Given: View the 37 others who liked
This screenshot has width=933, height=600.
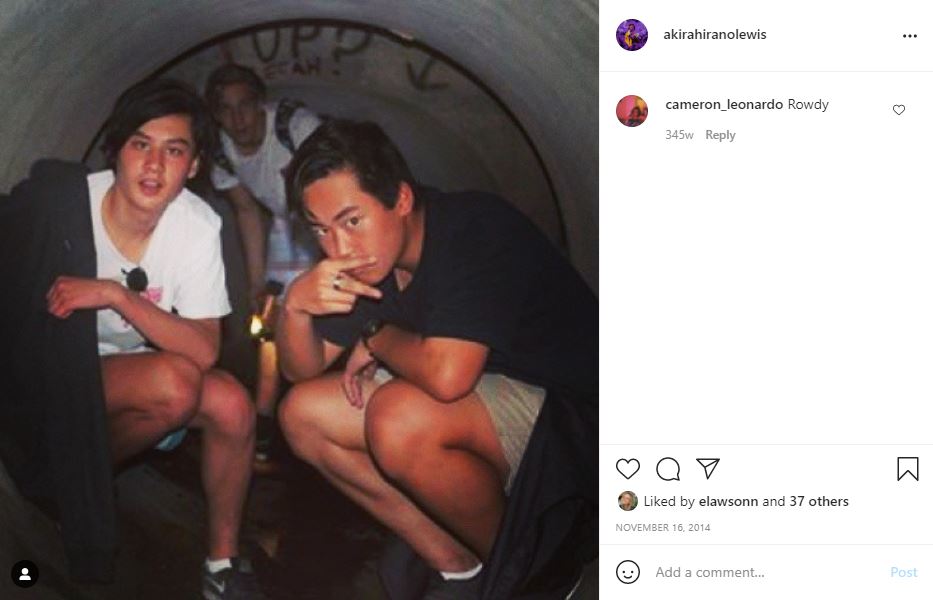Looking at the screenshot, I should click(x=819, y=501).
